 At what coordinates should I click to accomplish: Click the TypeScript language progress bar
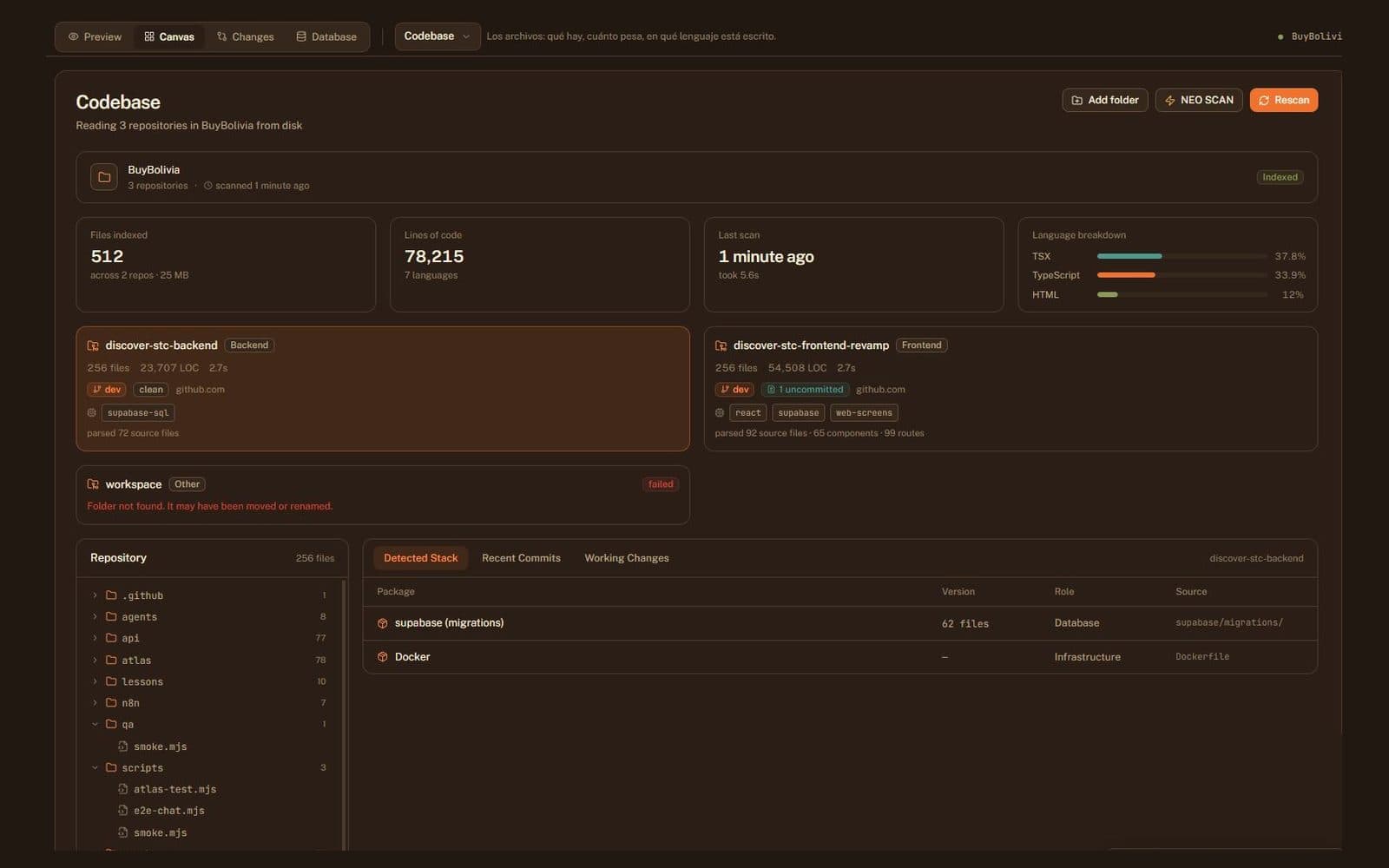tap(1182, 275)
